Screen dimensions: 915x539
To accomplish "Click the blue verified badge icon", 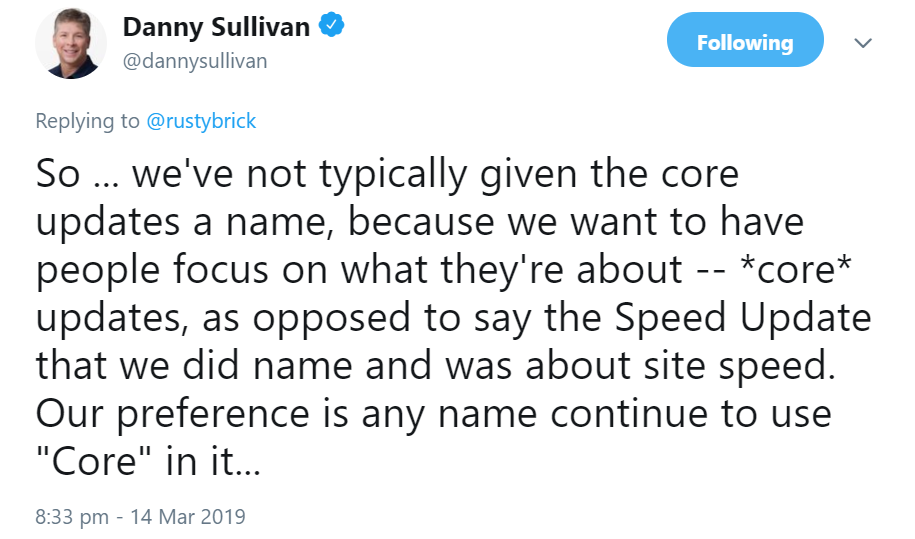I will pos(333,27).
